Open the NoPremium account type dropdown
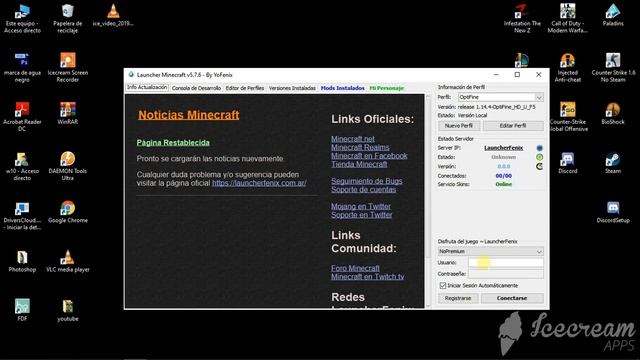The width and height of the screenshot is (640, 360). coord(490,251)
